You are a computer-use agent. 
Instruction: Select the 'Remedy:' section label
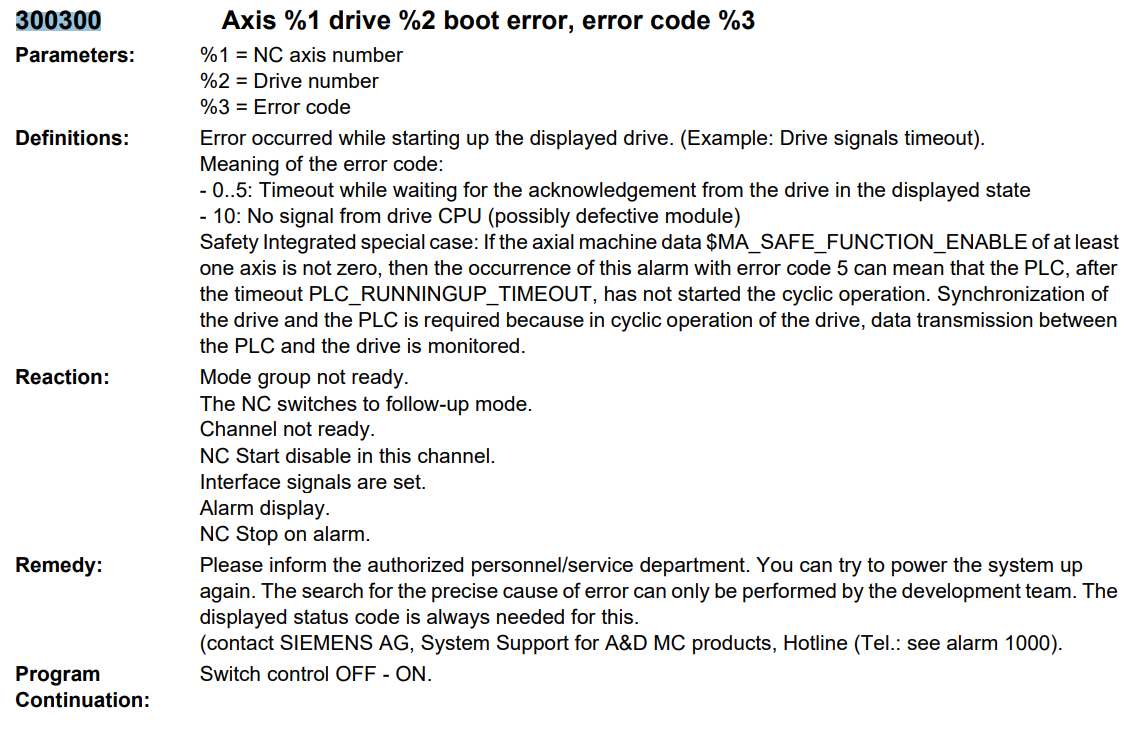click(x=59, y=566)
